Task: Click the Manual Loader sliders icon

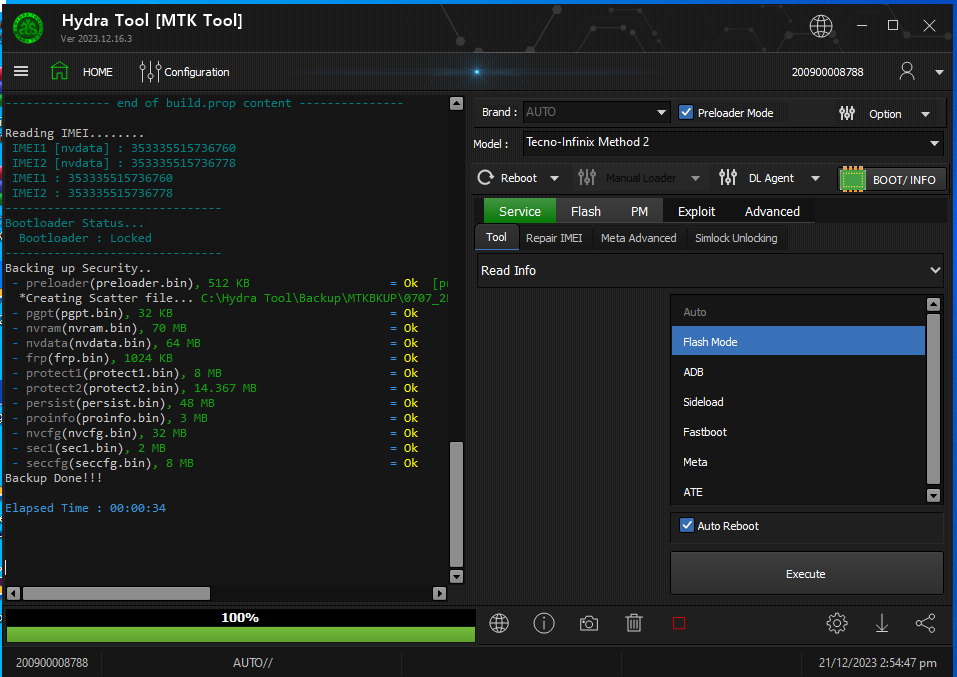Action: [x=587, y=178]
